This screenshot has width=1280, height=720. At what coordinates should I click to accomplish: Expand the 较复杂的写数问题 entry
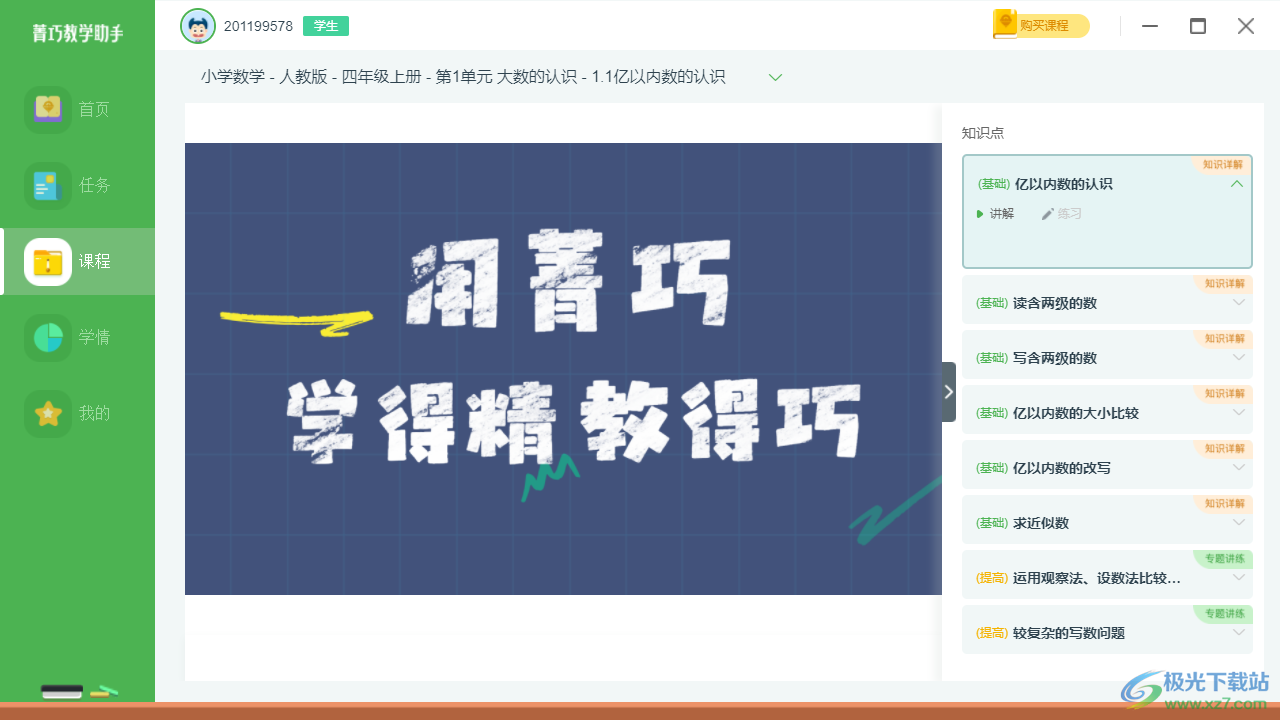[1237, 632]
